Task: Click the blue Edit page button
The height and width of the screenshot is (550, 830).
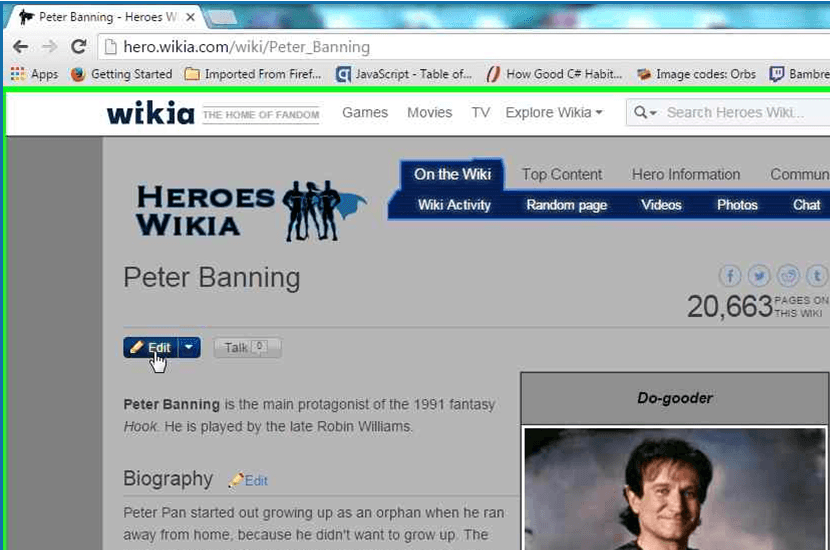Action: pyautogui.click(x=151, y=347)
